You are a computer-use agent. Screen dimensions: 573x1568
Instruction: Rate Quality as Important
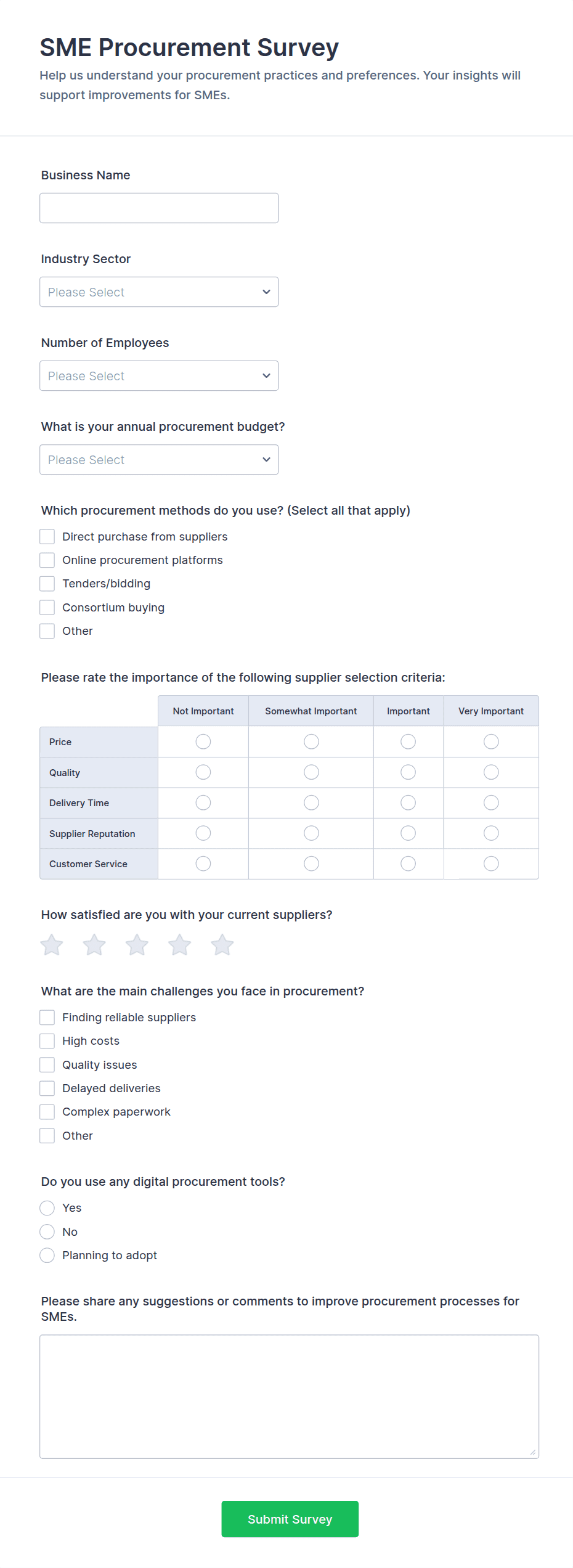click(408, 772)
